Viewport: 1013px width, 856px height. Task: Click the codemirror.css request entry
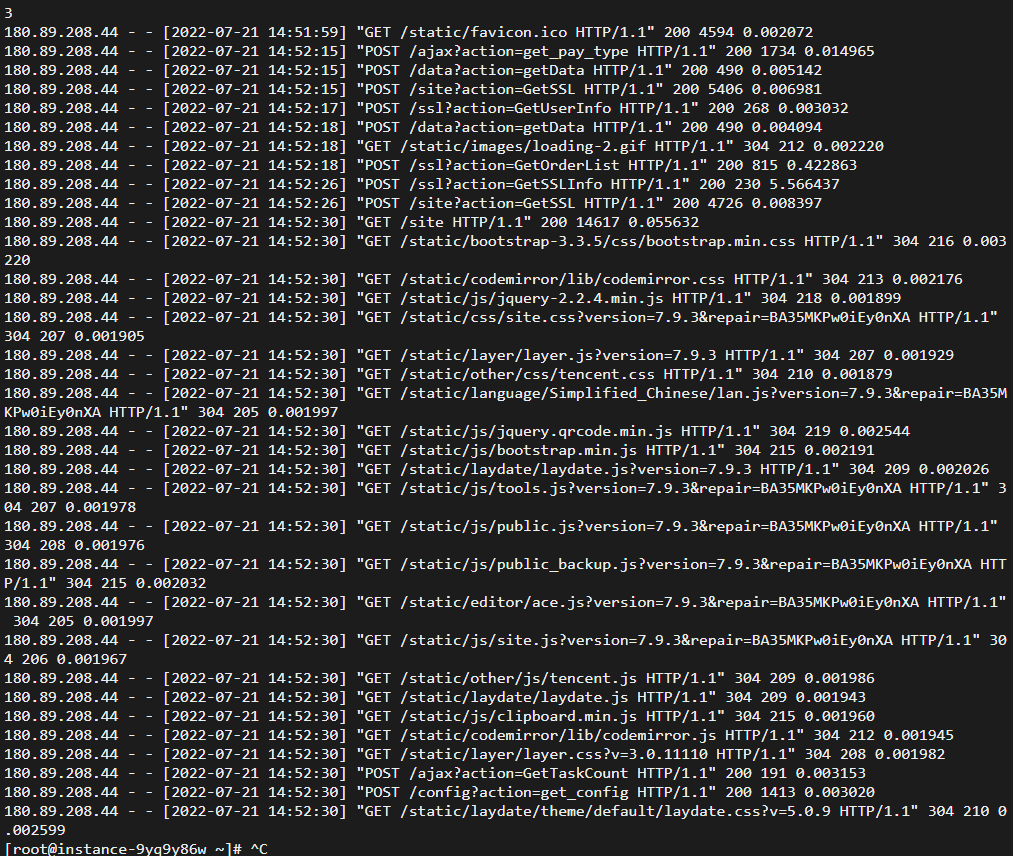coord(483,279)
